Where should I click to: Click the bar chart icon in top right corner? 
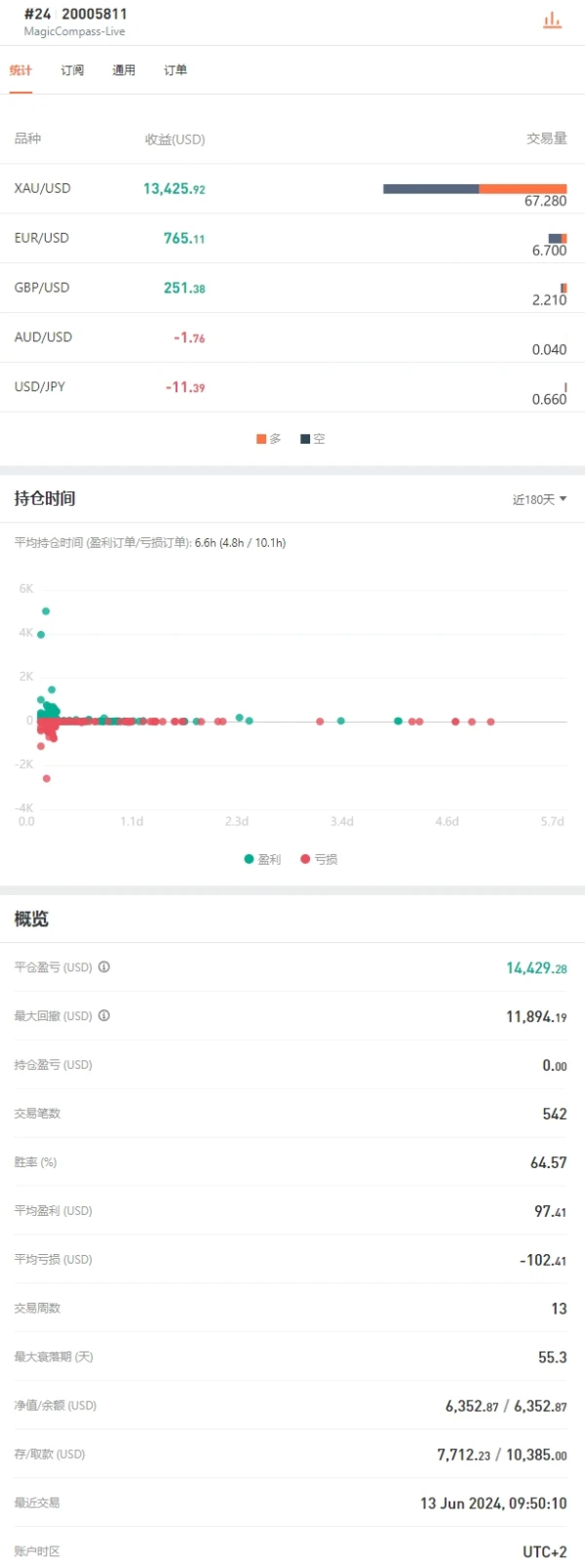pos(553,19)
